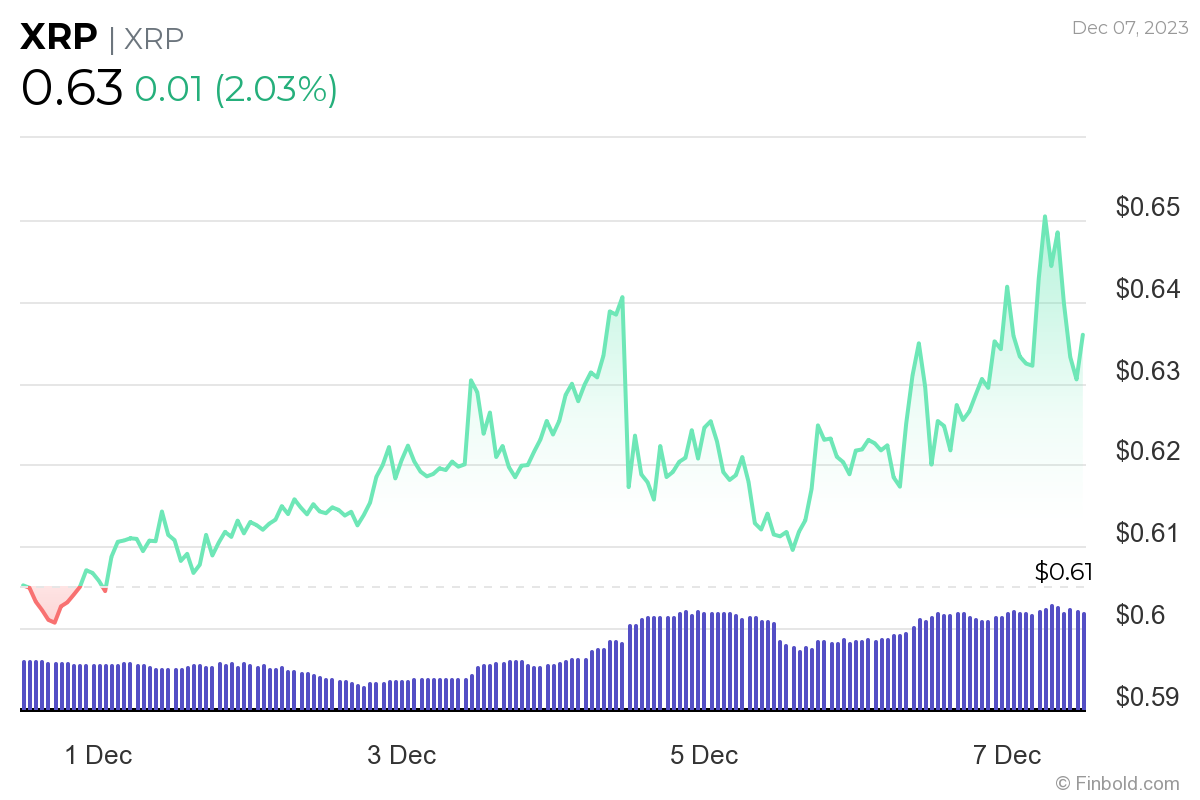Screen dimensions: 1200x800
Task: Click the highest peak of the price line
Action: click(1045, 216)
